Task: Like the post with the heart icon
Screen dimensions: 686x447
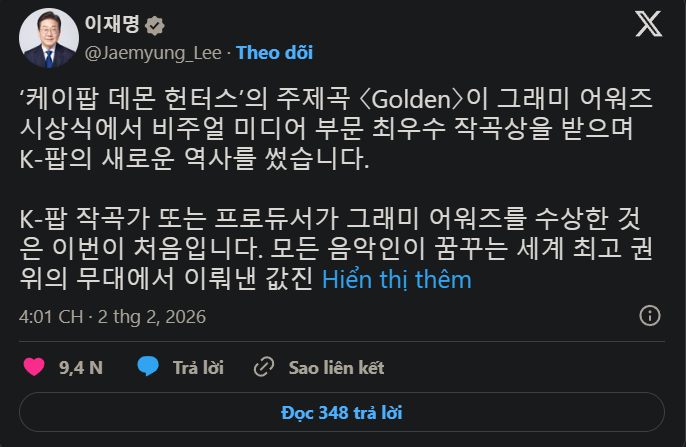Action: tap(34, 367)
